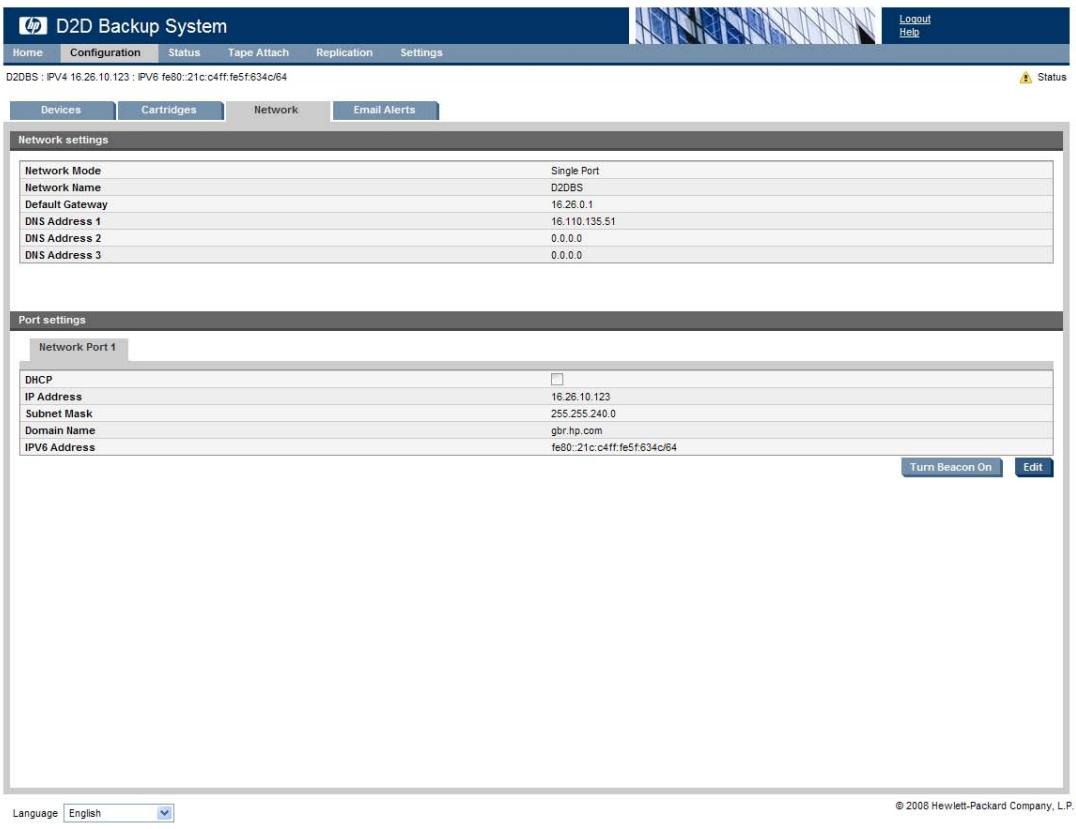Click the Logout link
The image size is (1076, 829).
coord(915,19)
